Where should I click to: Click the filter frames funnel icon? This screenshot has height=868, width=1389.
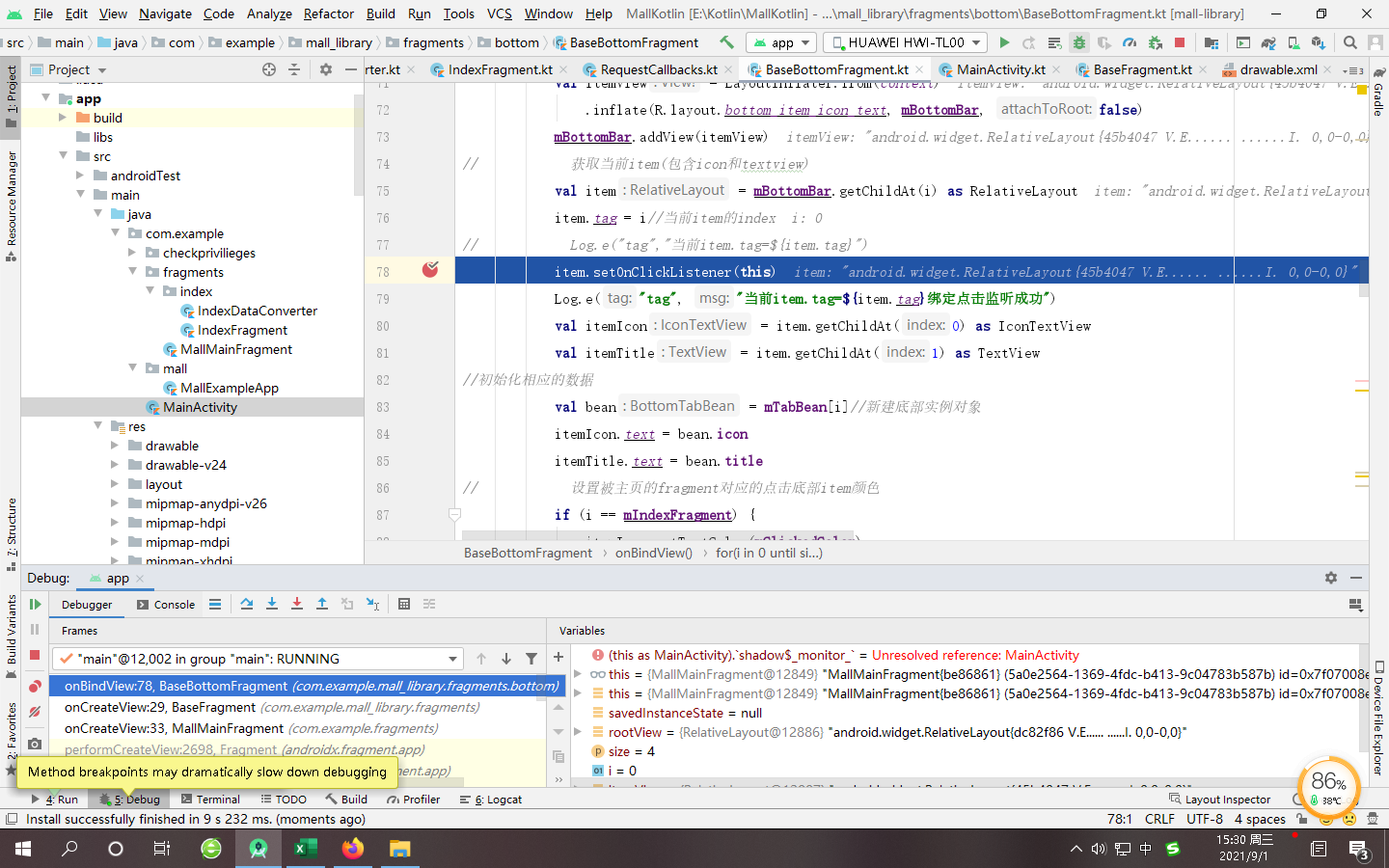coord(531,659)
